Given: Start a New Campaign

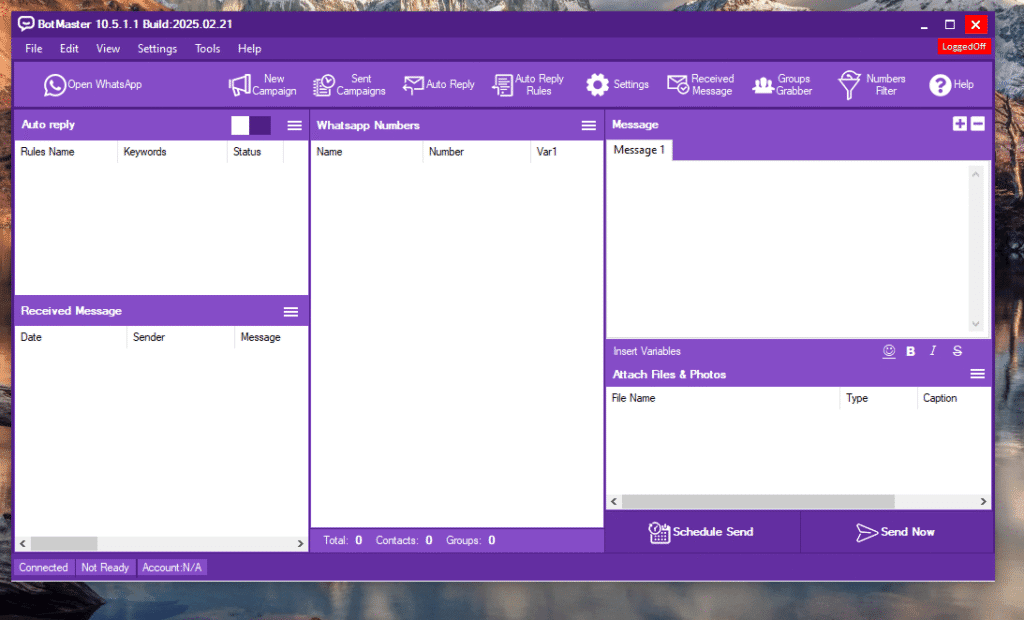Looking at the screenshot, I should click(262, 84).
